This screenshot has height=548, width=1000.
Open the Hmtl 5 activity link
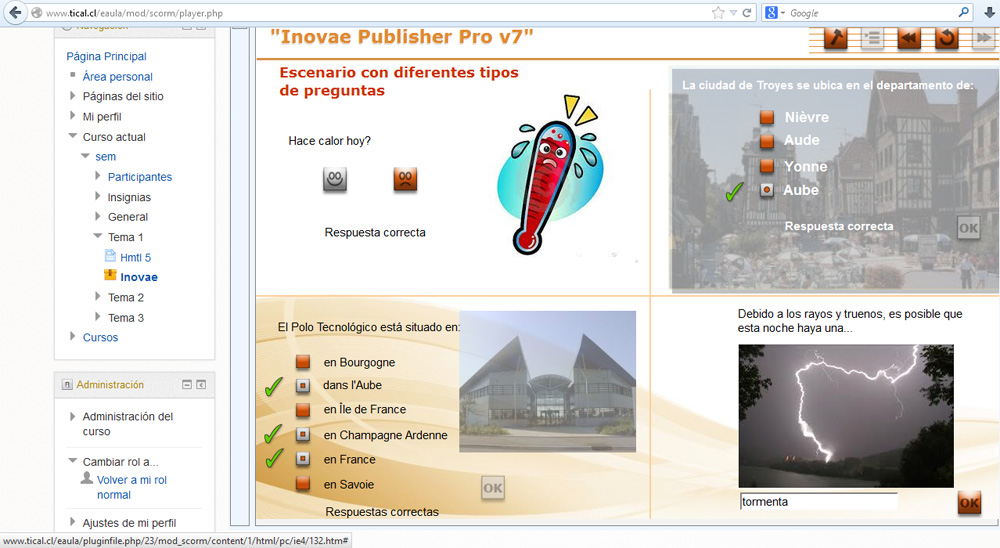click(135, 257)
